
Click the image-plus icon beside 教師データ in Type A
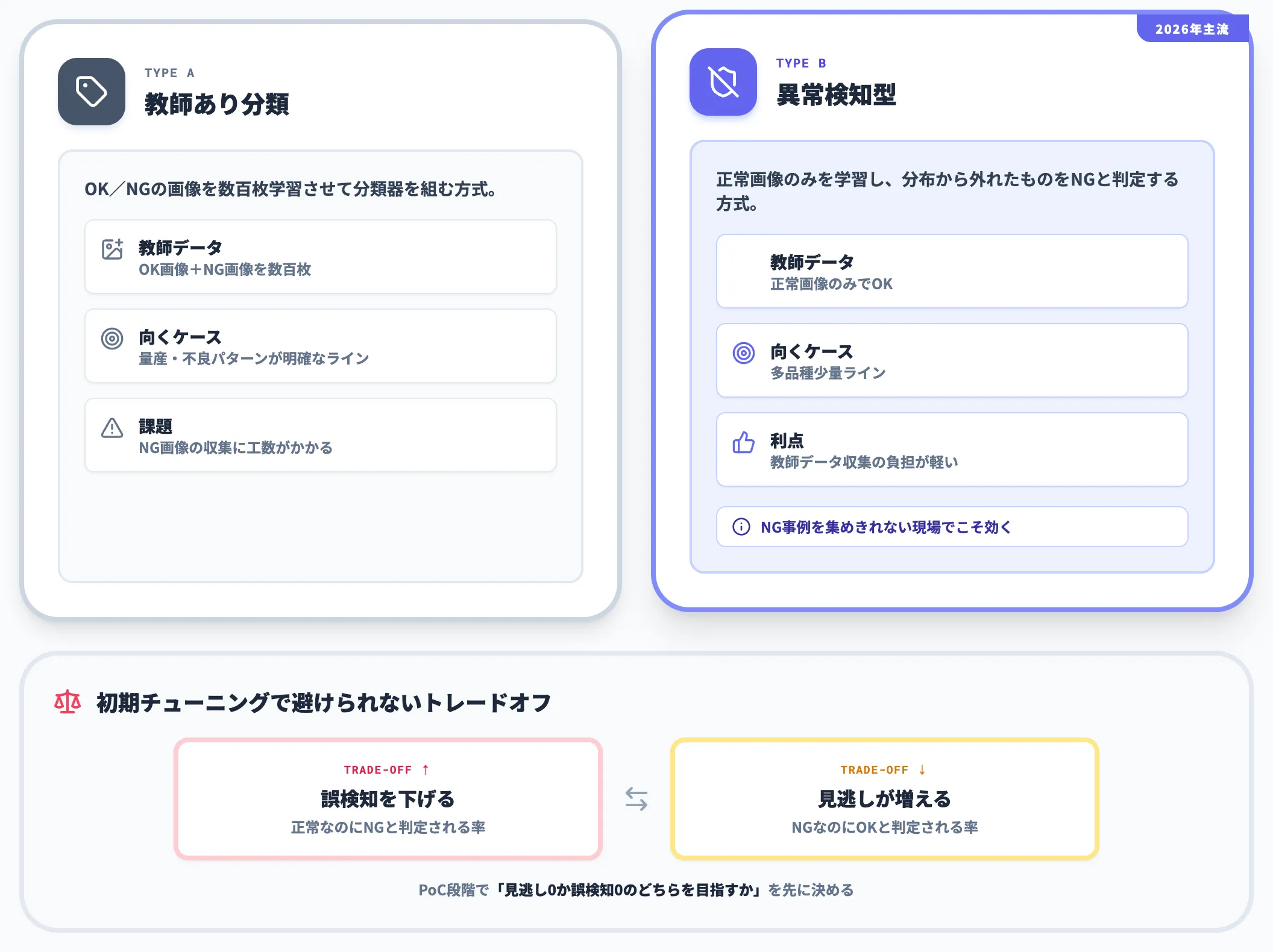[x=112, y=249]
